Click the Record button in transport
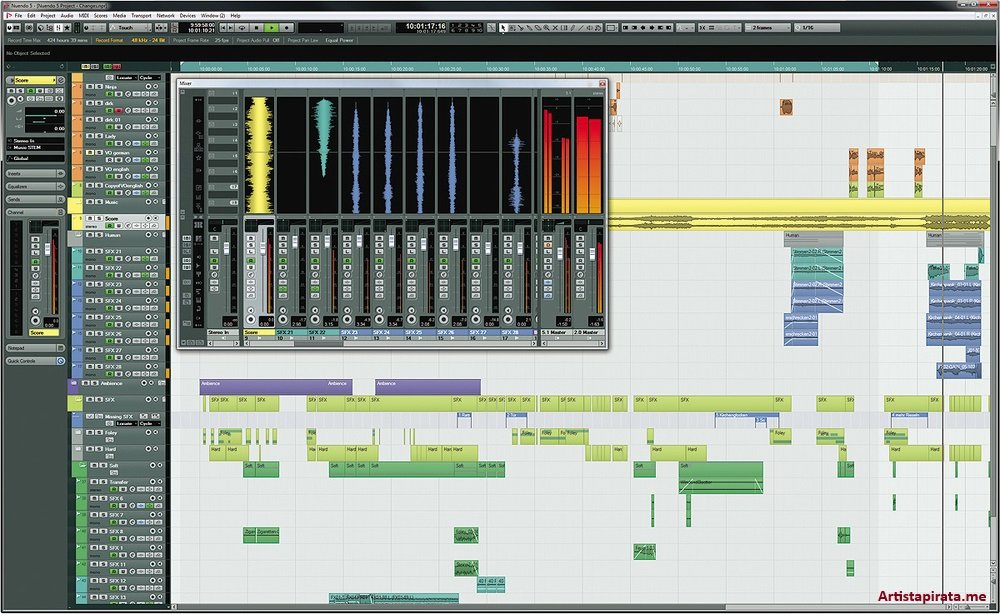The image size is (1000, 614). pos(286,28)
